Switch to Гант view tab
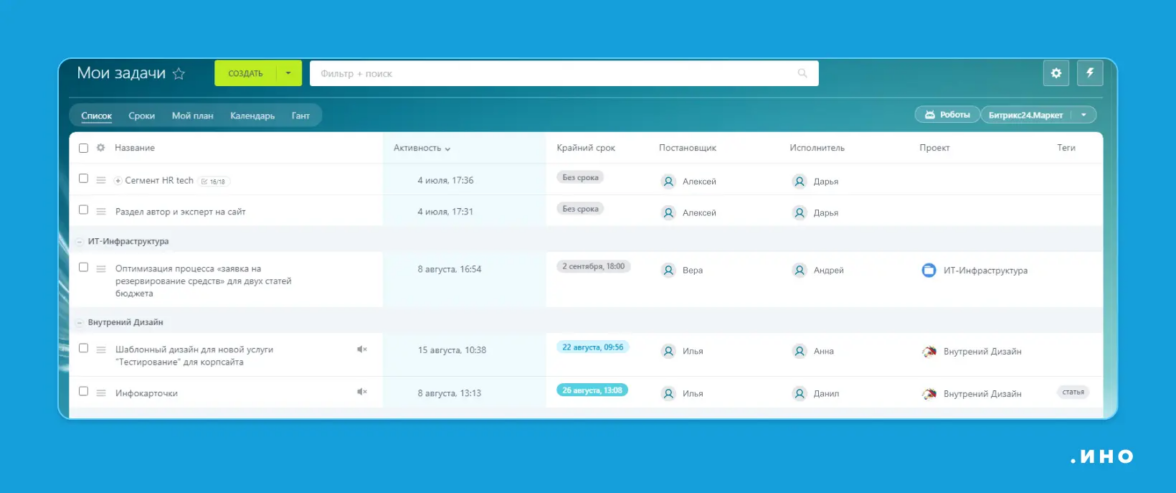1176x493 pixels. point(301,116)
